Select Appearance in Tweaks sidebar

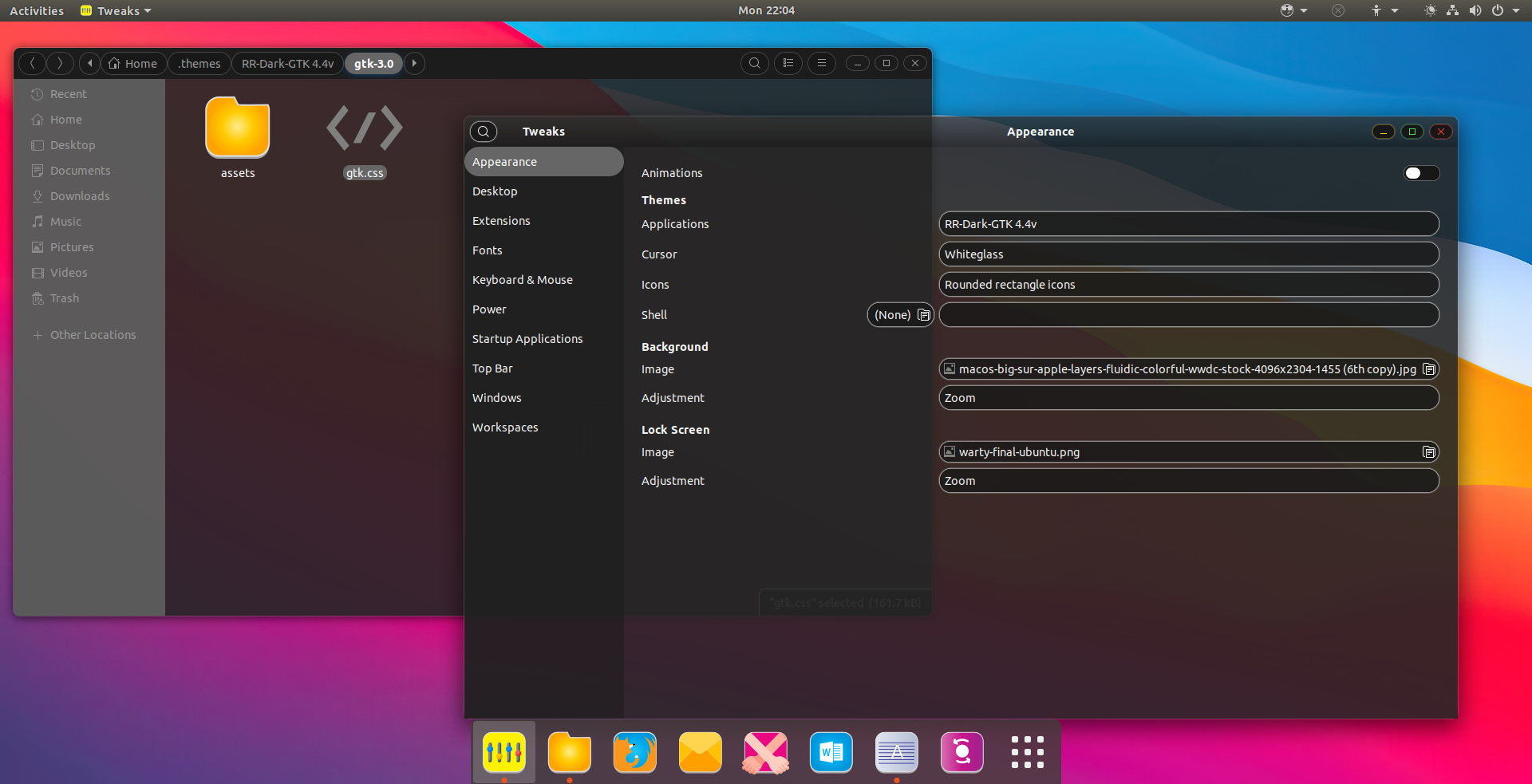[x=544, y=162]
